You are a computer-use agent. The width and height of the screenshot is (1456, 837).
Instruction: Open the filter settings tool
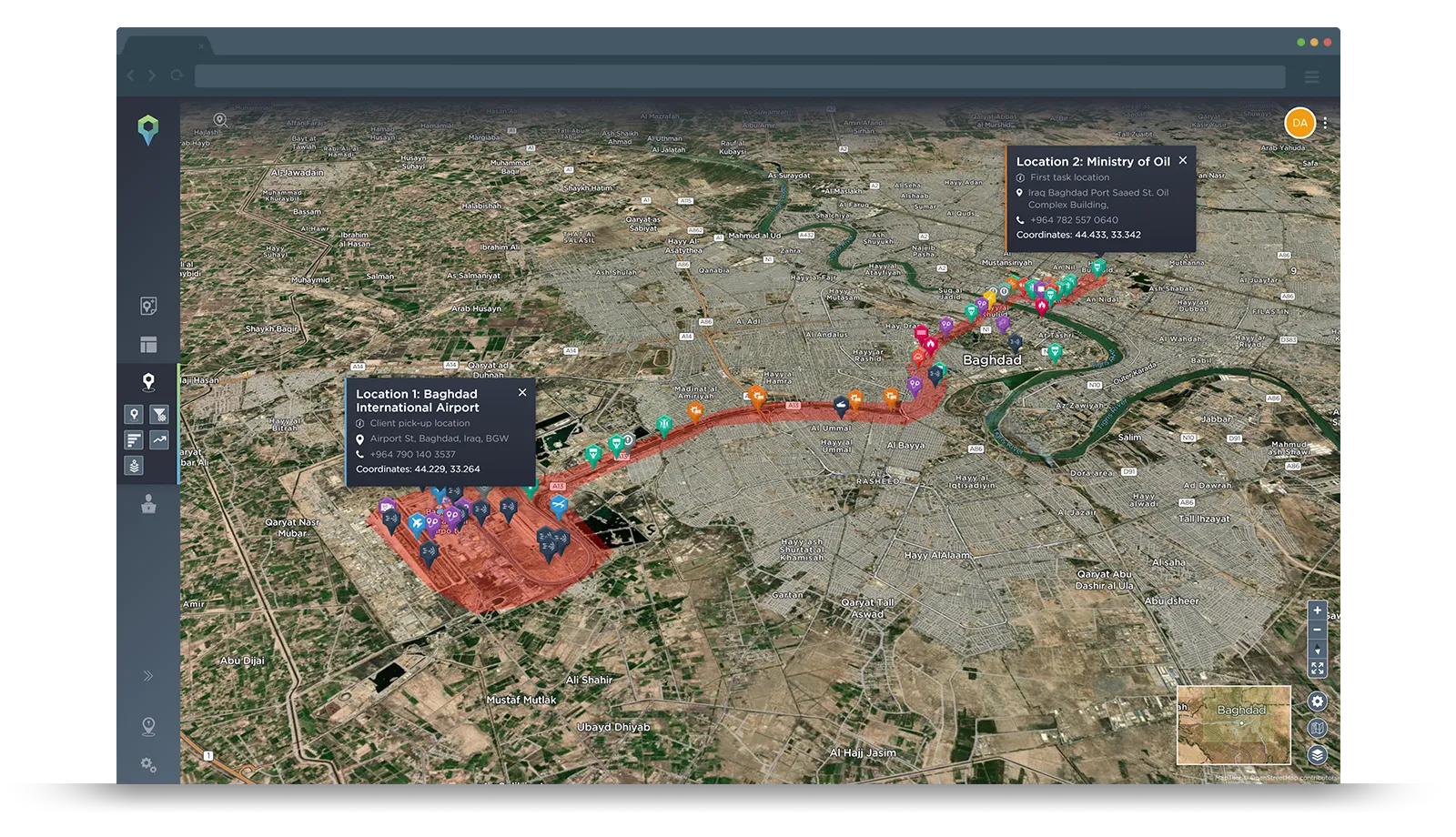coord(159,415)
